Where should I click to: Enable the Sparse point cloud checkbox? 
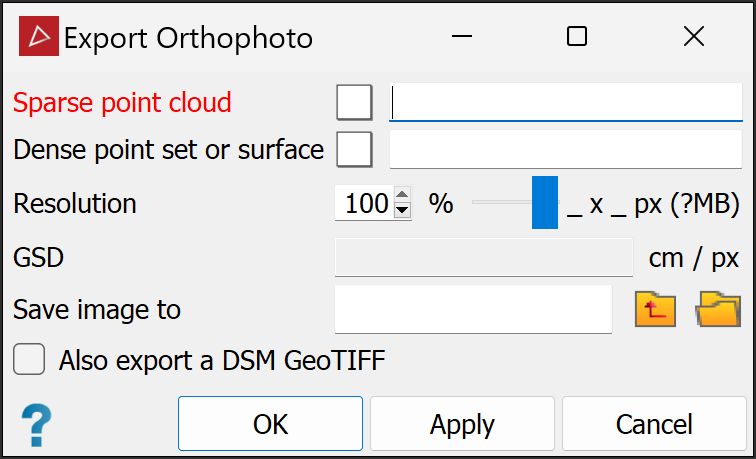354,102
